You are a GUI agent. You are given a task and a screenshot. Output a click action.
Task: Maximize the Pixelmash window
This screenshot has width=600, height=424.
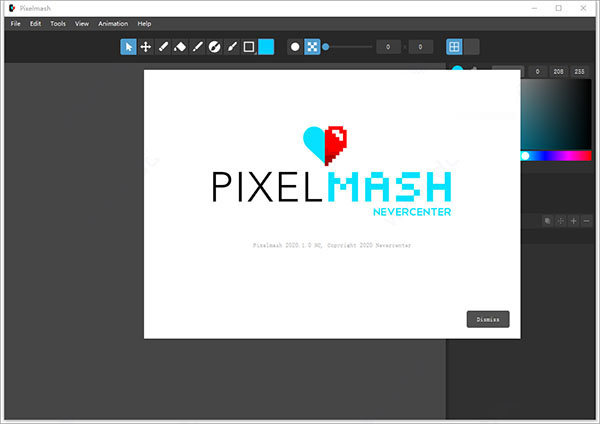pos(559,8)
